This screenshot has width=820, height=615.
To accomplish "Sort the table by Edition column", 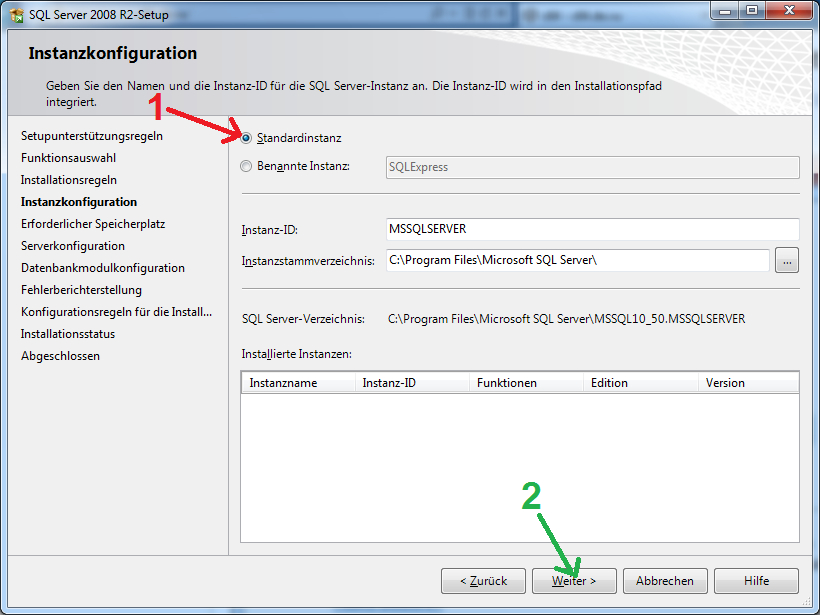I will click(640, 383).
